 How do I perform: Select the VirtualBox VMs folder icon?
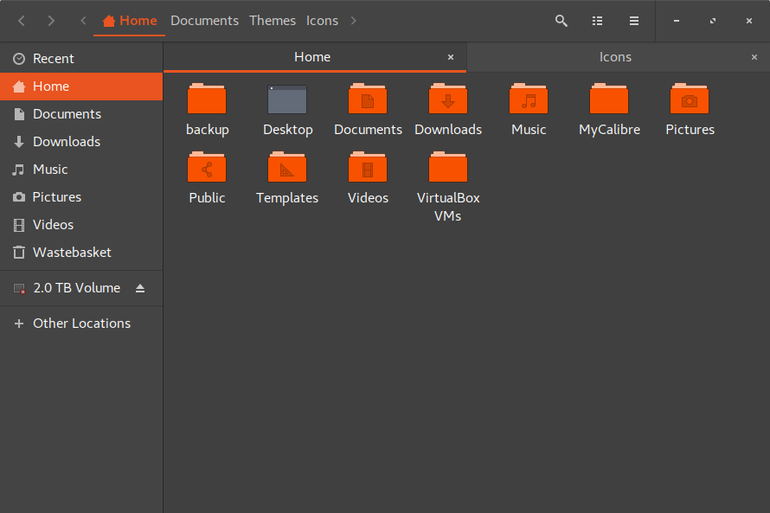[448, 167]
